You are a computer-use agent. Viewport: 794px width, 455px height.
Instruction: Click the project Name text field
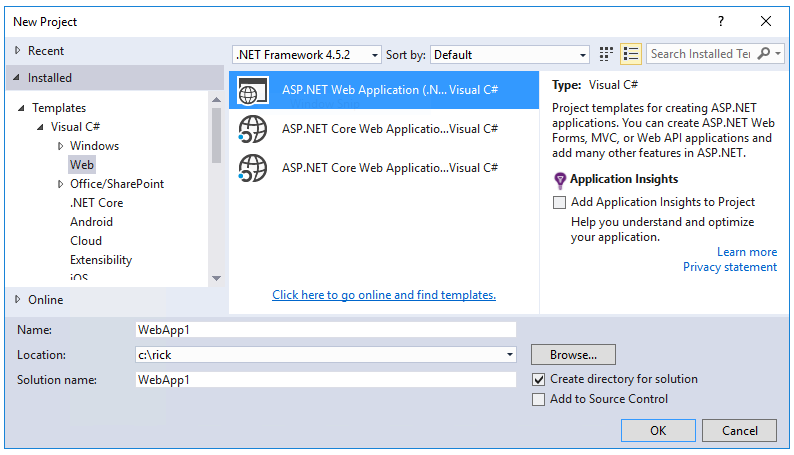click(x=325, y=329)
